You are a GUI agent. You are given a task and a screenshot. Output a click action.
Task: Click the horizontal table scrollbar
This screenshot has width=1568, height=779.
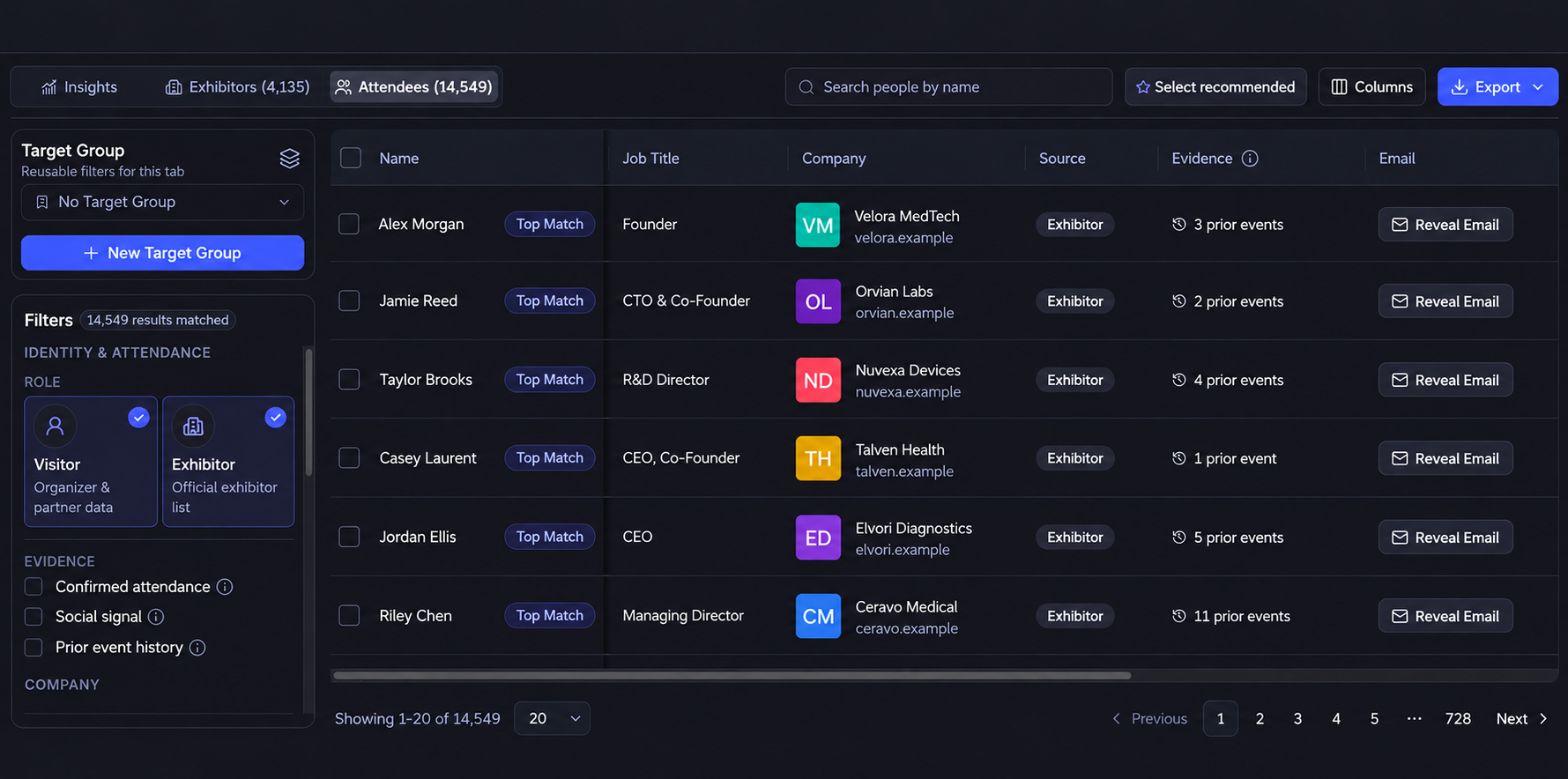(x=732, y=676)
